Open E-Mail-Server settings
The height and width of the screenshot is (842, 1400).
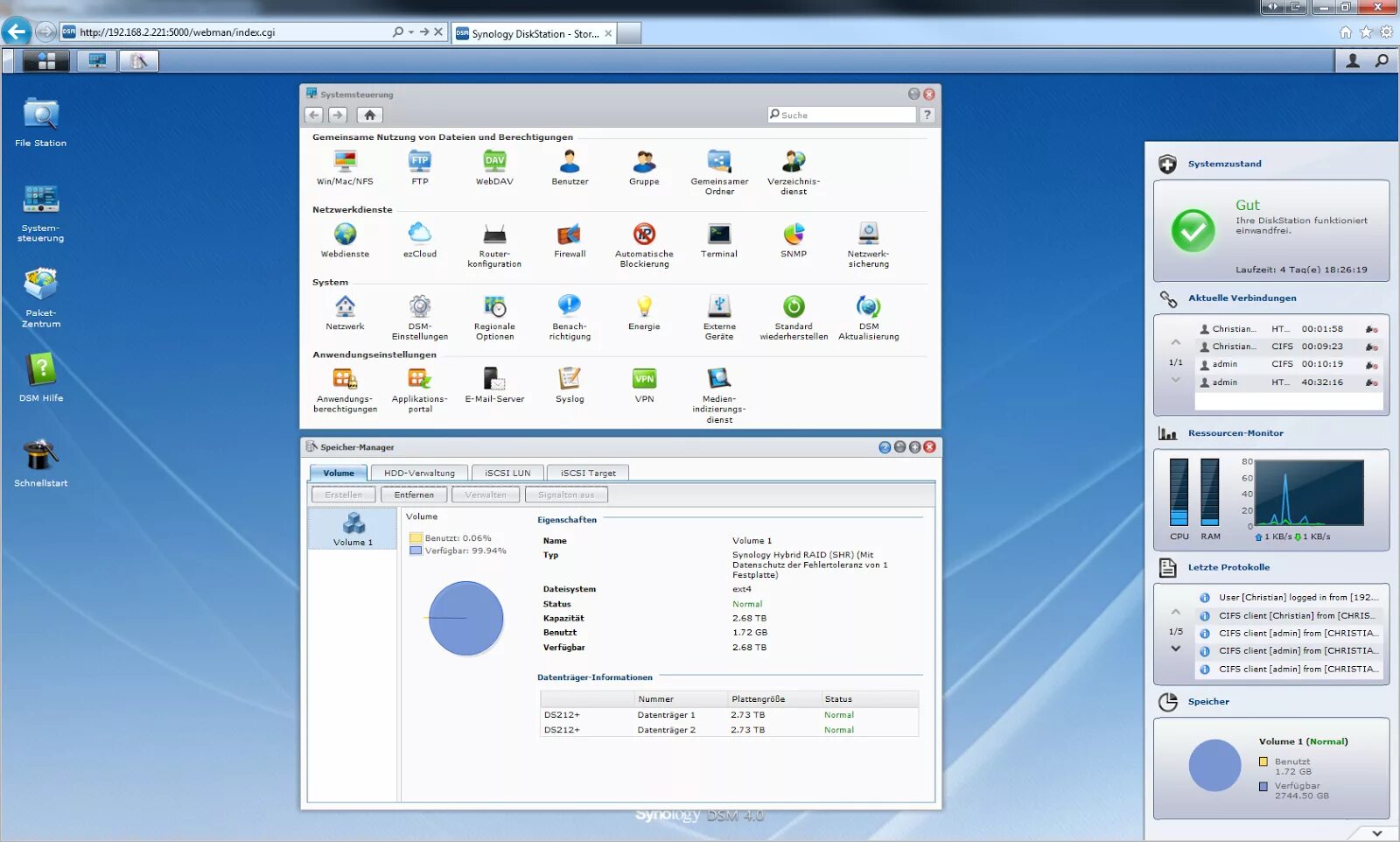(494, 386)
